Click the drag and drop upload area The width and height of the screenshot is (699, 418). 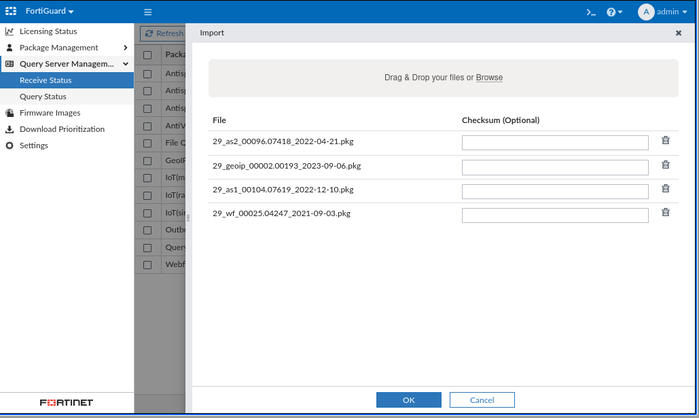(444, 78)
